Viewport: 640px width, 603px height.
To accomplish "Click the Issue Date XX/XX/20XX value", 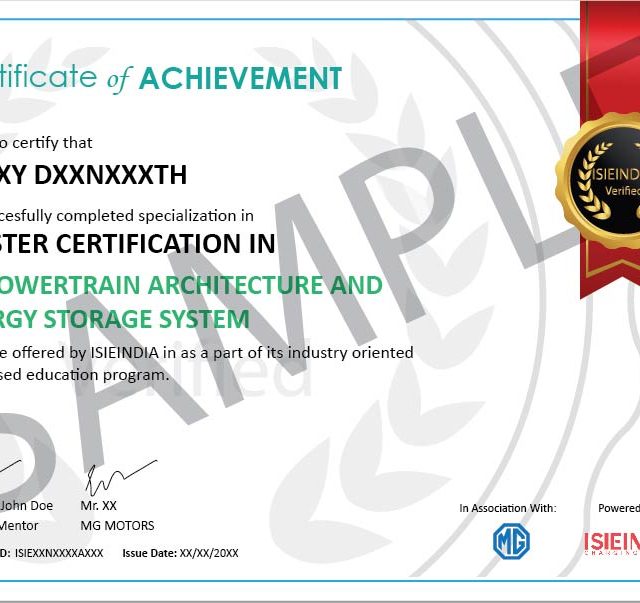I will click(209, 553).
